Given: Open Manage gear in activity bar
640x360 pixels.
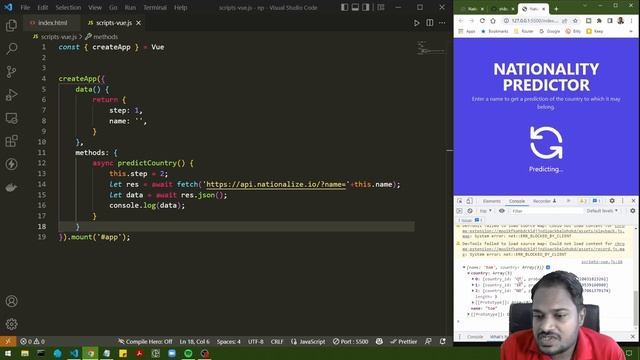Looking at the screenshot, I should tap(11, 324).
